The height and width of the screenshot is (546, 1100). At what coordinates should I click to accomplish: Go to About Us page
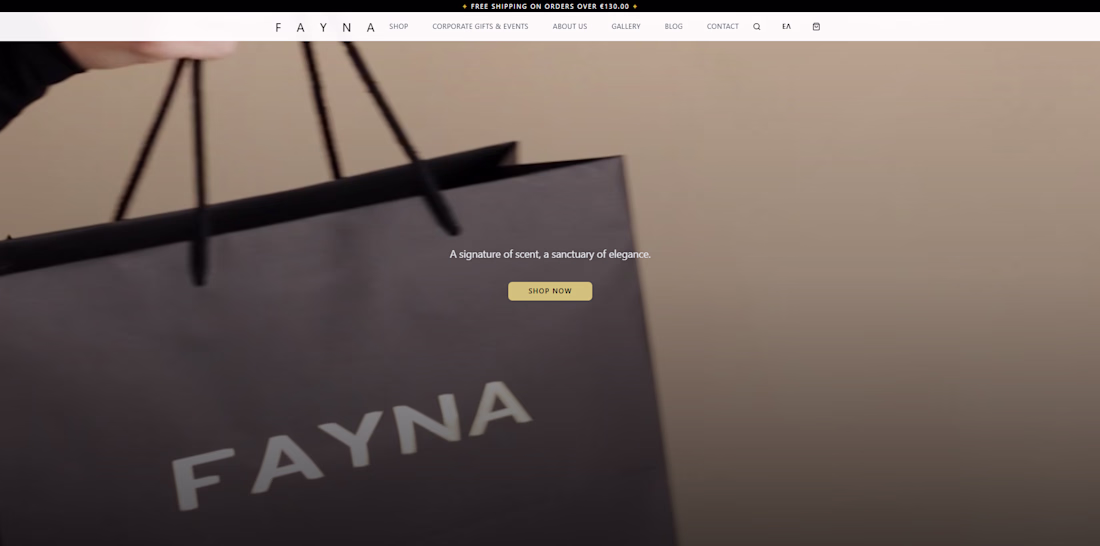coord(570,27)
